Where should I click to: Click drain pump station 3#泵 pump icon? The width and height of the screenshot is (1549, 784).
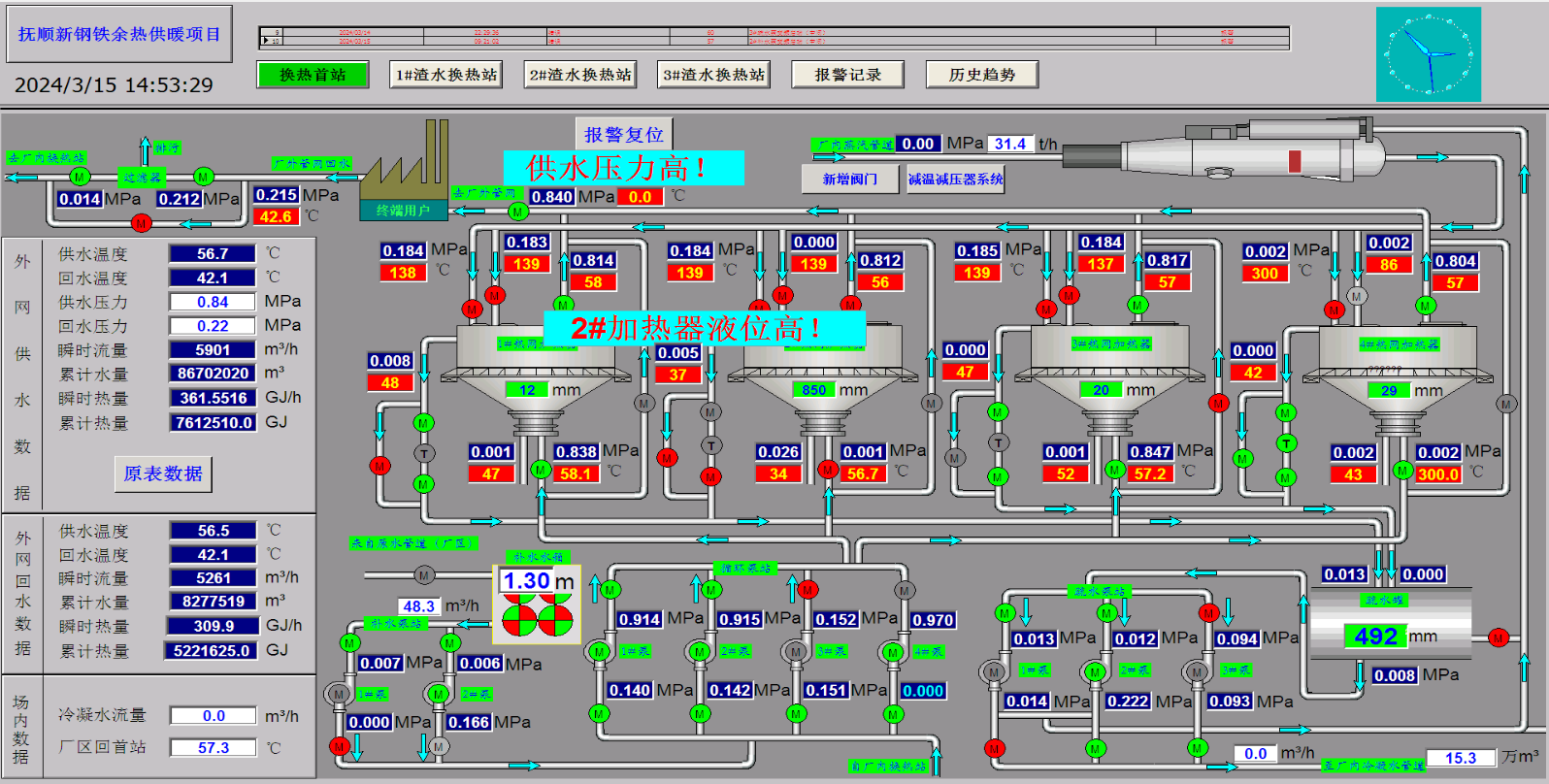[x=1197, y=671]
